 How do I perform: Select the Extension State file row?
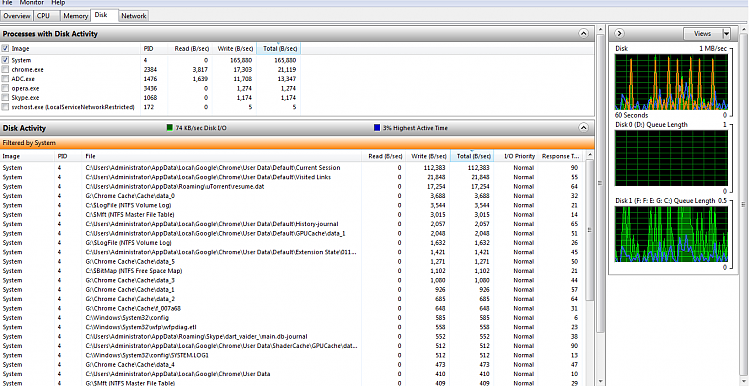tap(292, 252)
